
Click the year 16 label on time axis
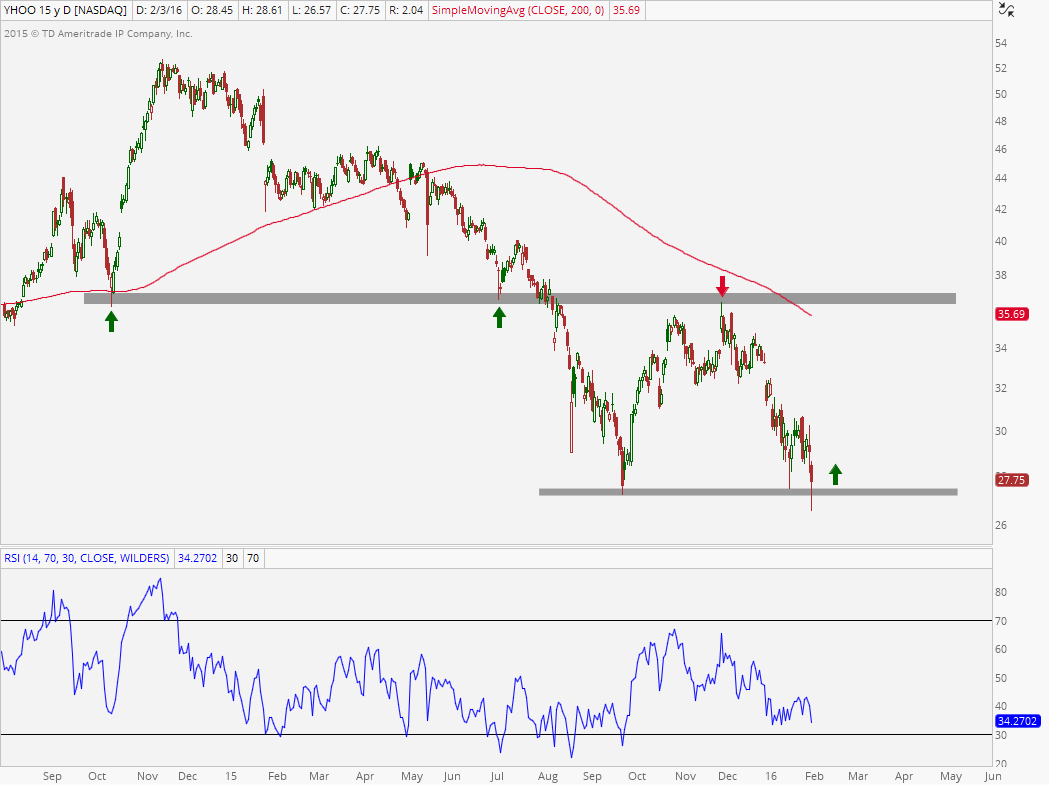tap(771, 776)
